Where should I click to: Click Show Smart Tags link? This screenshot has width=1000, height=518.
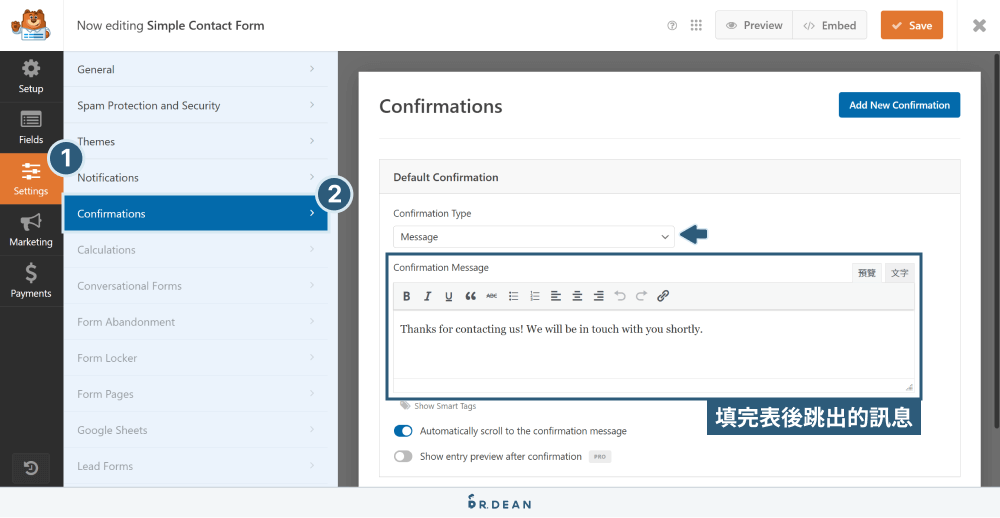point(438,406)
